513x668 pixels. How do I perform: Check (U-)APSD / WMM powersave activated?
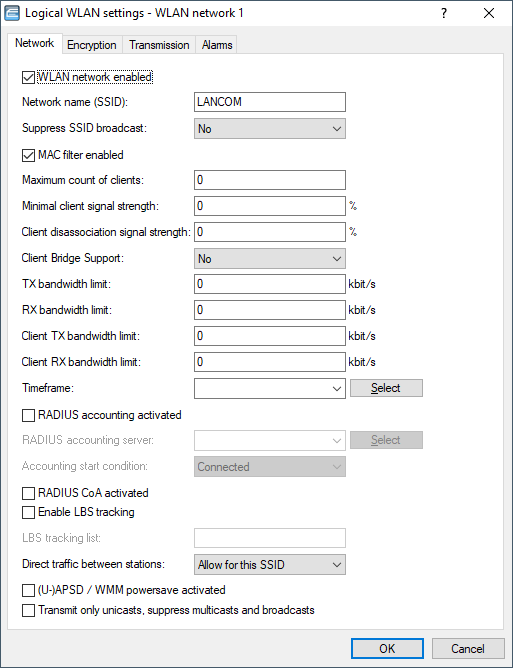[x=29, y=590]
